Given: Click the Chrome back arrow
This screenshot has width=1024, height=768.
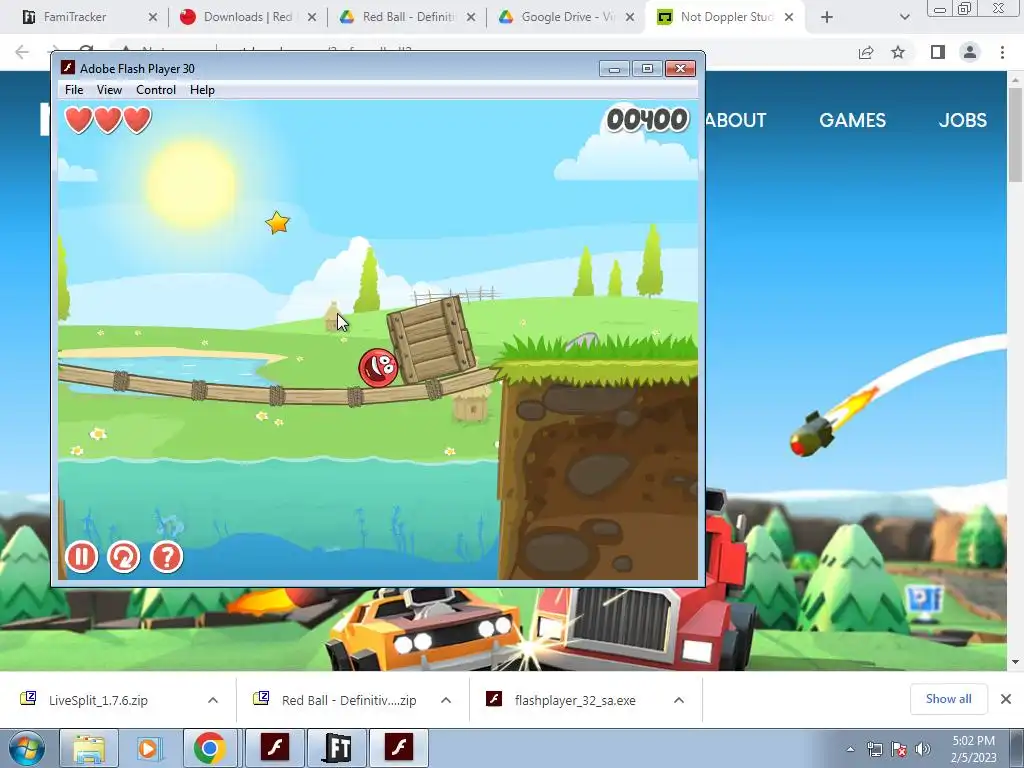Looking at the screenshot, I should point(22,52).
